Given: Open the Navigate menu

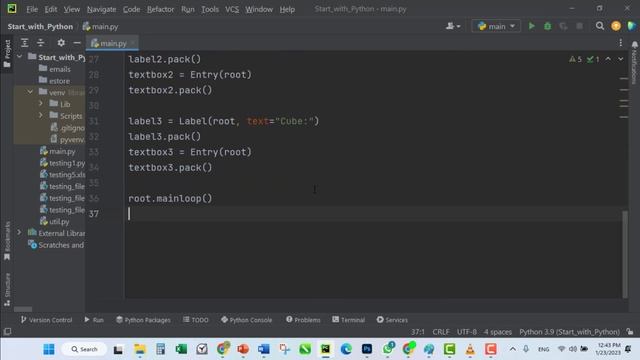Looking at the screenshot, I should coord(102,9).
